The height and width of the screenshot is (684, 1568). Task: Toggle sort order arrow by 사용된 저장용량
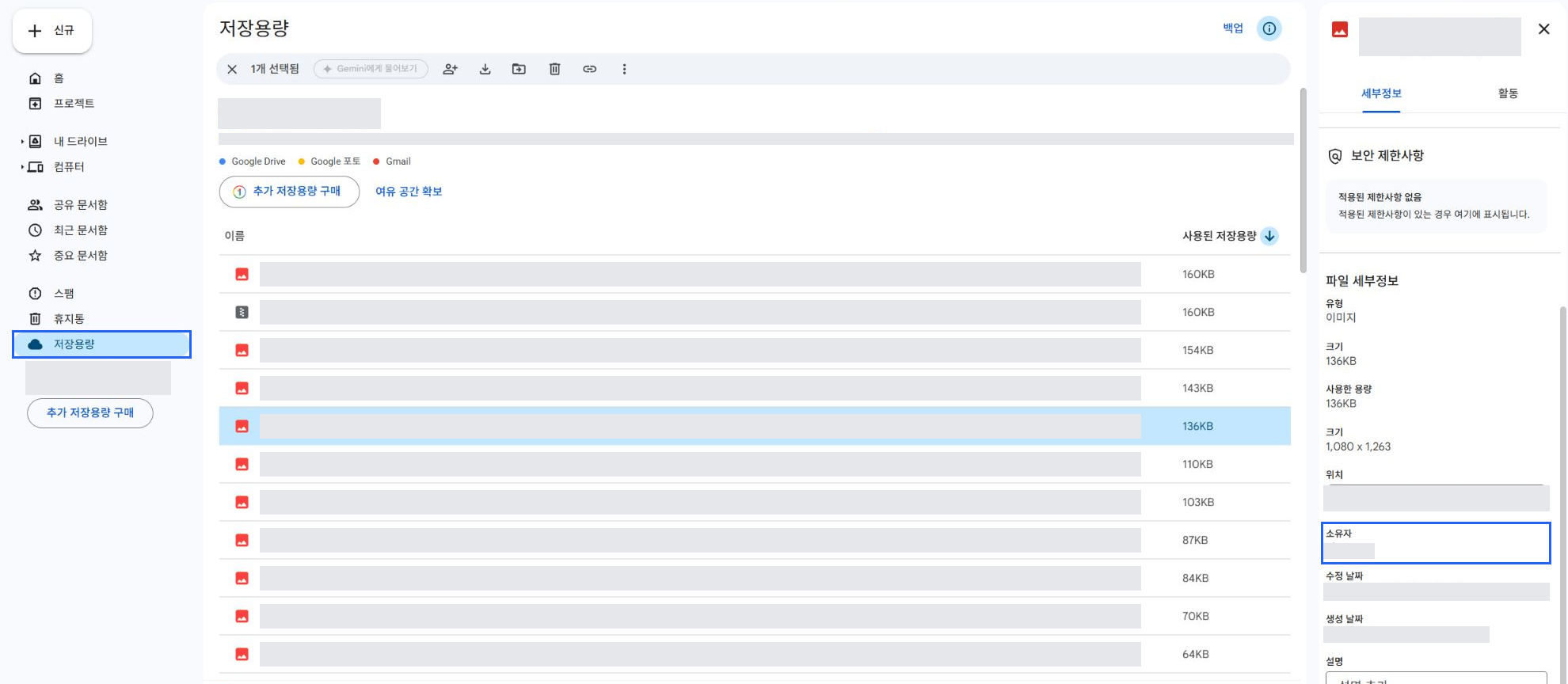[1269, 236]
